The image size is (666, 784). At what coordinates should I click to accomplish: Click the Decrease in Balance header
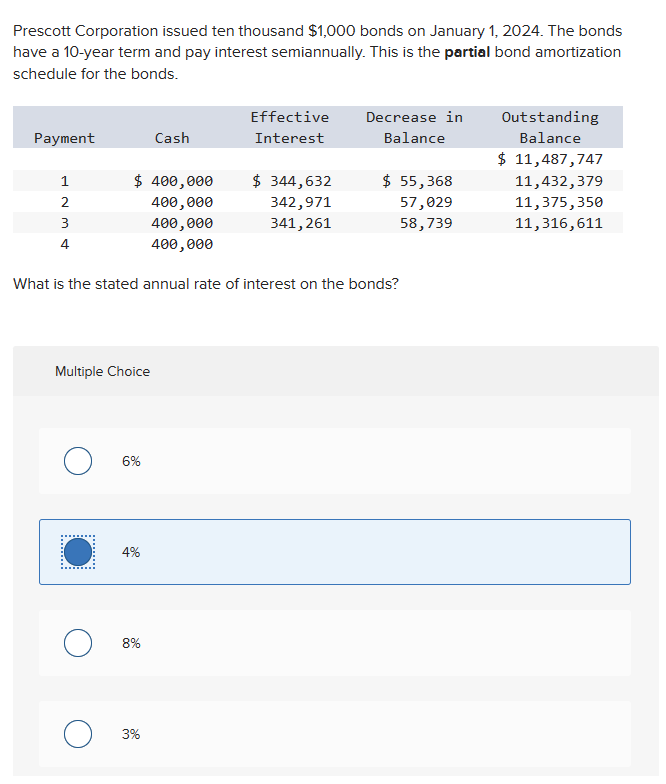(414, 128)
